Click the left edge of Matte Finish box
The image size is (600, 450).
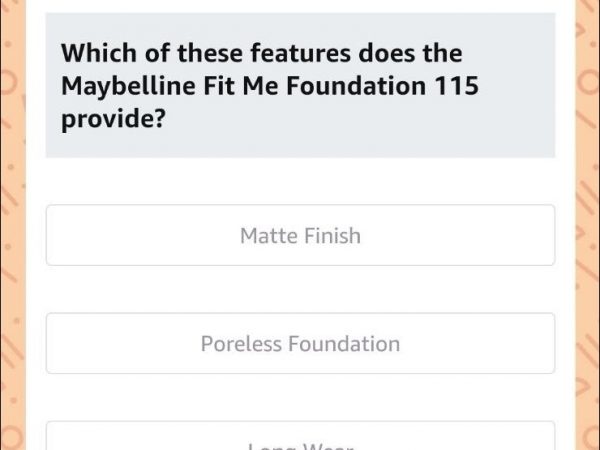pos(52,236)
